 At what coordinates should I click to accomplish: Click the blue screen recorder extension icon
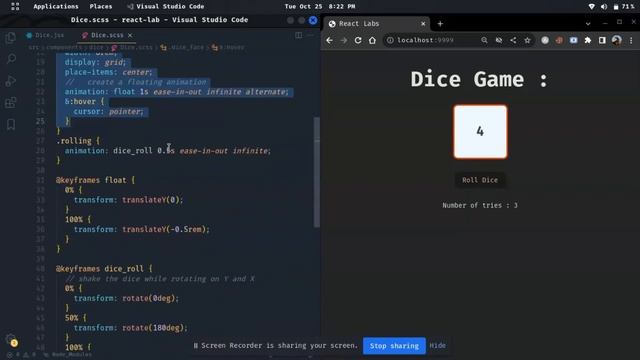(x=573, y=40)
